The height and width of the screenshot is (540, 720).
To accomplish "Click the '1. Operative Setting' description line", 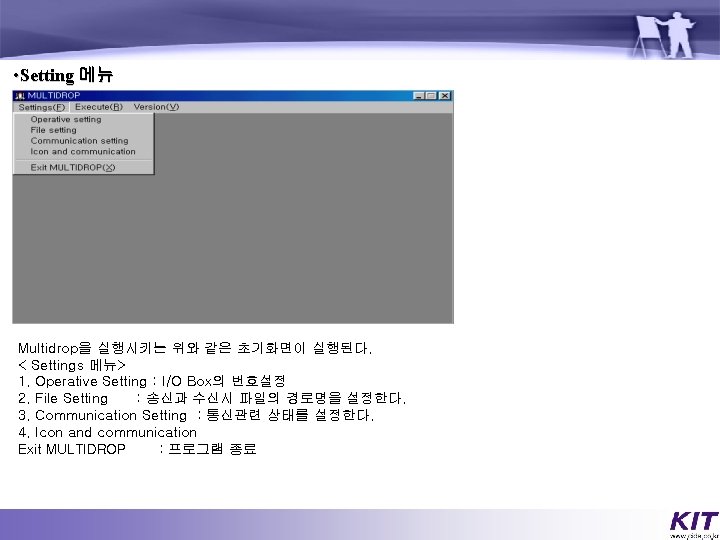I will 152,381.
